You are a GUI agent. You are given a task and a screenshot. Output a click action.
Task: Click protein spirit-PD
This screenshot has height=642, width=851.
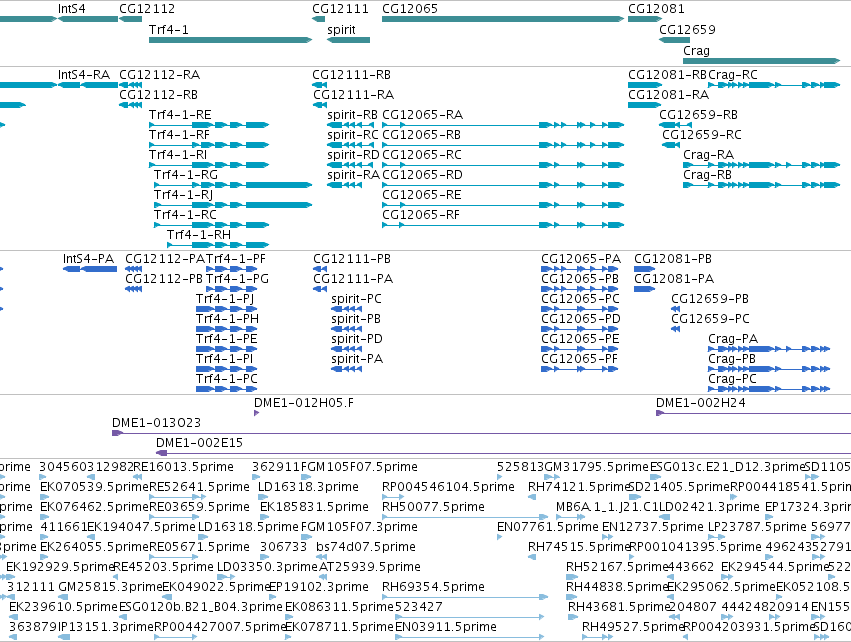click(x=357, y=339)
